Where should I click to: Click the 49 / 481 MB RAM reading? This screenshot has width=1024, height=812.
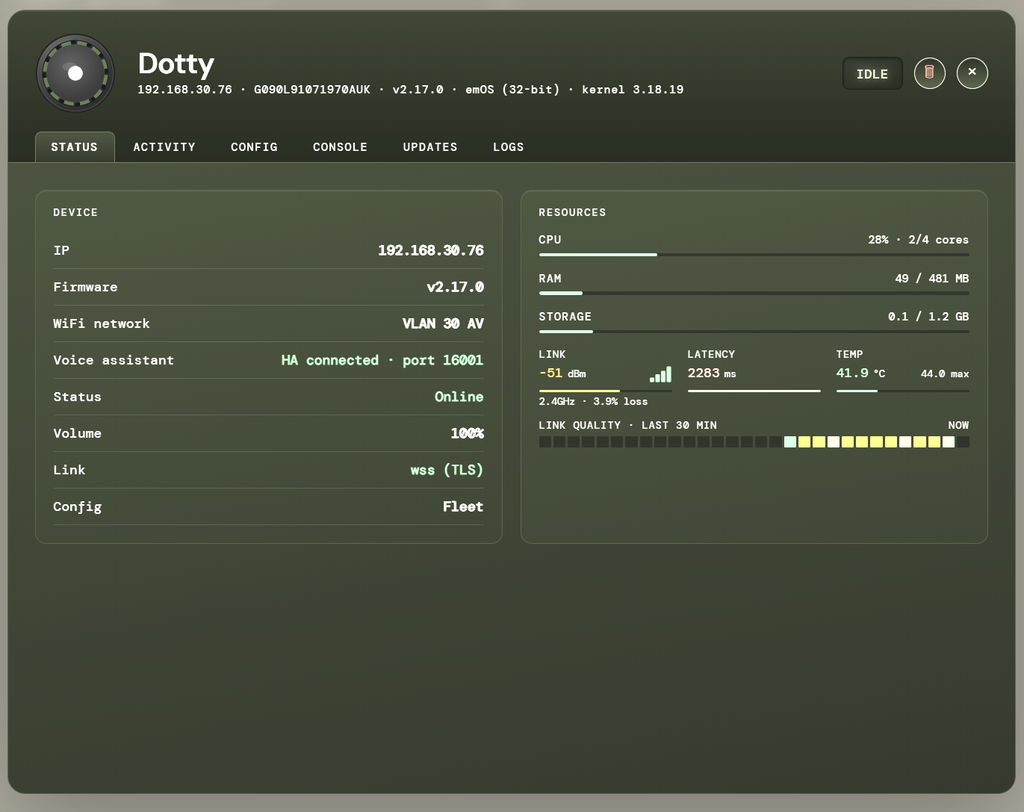(x=932, y=278)
